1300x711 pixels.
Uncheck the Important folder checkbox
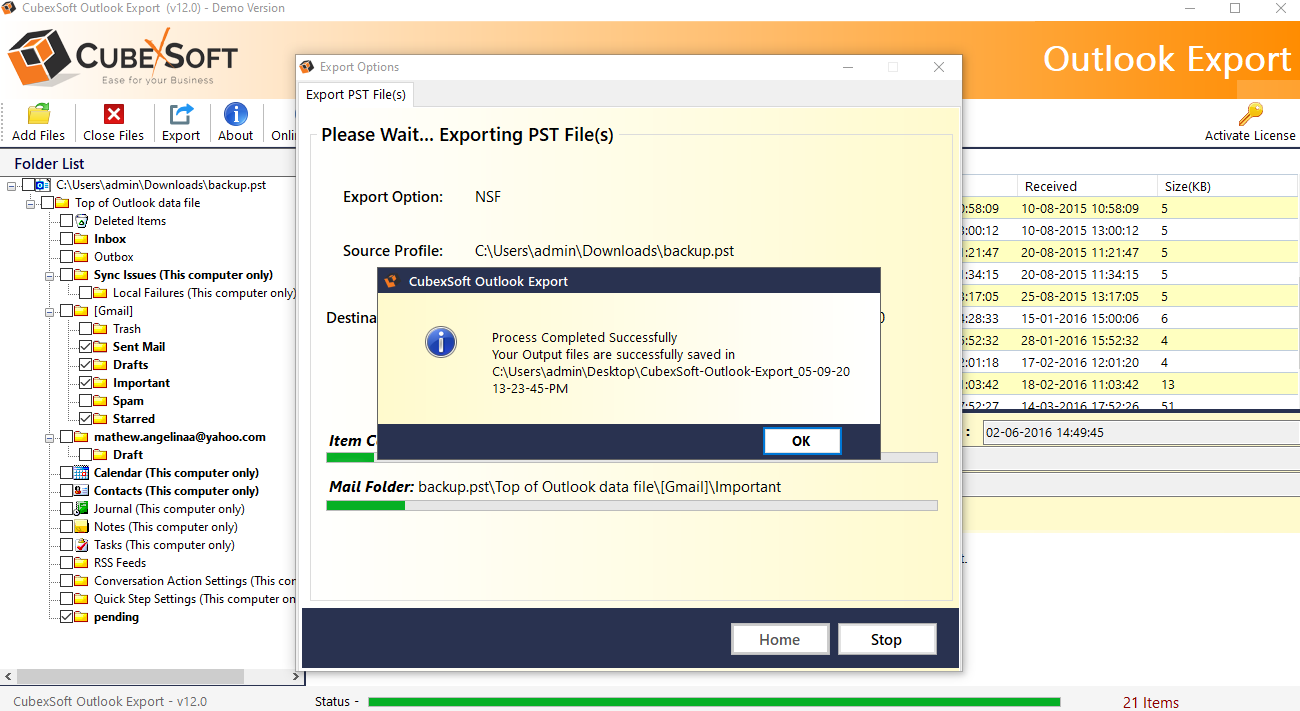(x=85, y=383)
